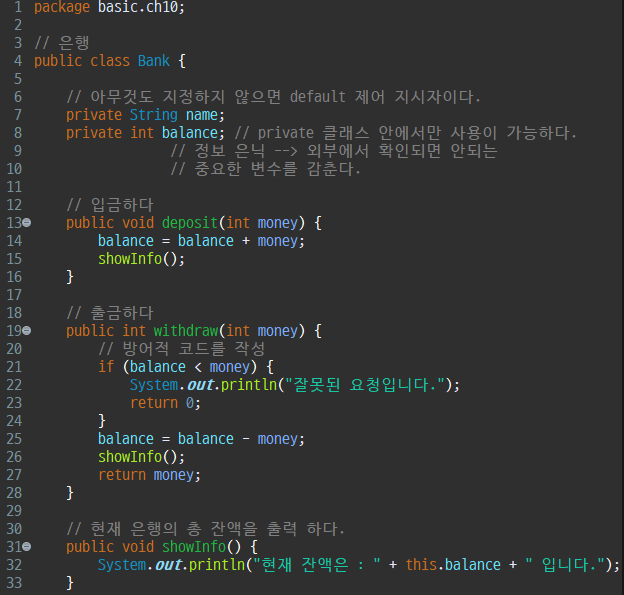This screenshot has height=595, width=624.
Task: Click the " 입니다." string on line 32
Action: pos(565,565)
